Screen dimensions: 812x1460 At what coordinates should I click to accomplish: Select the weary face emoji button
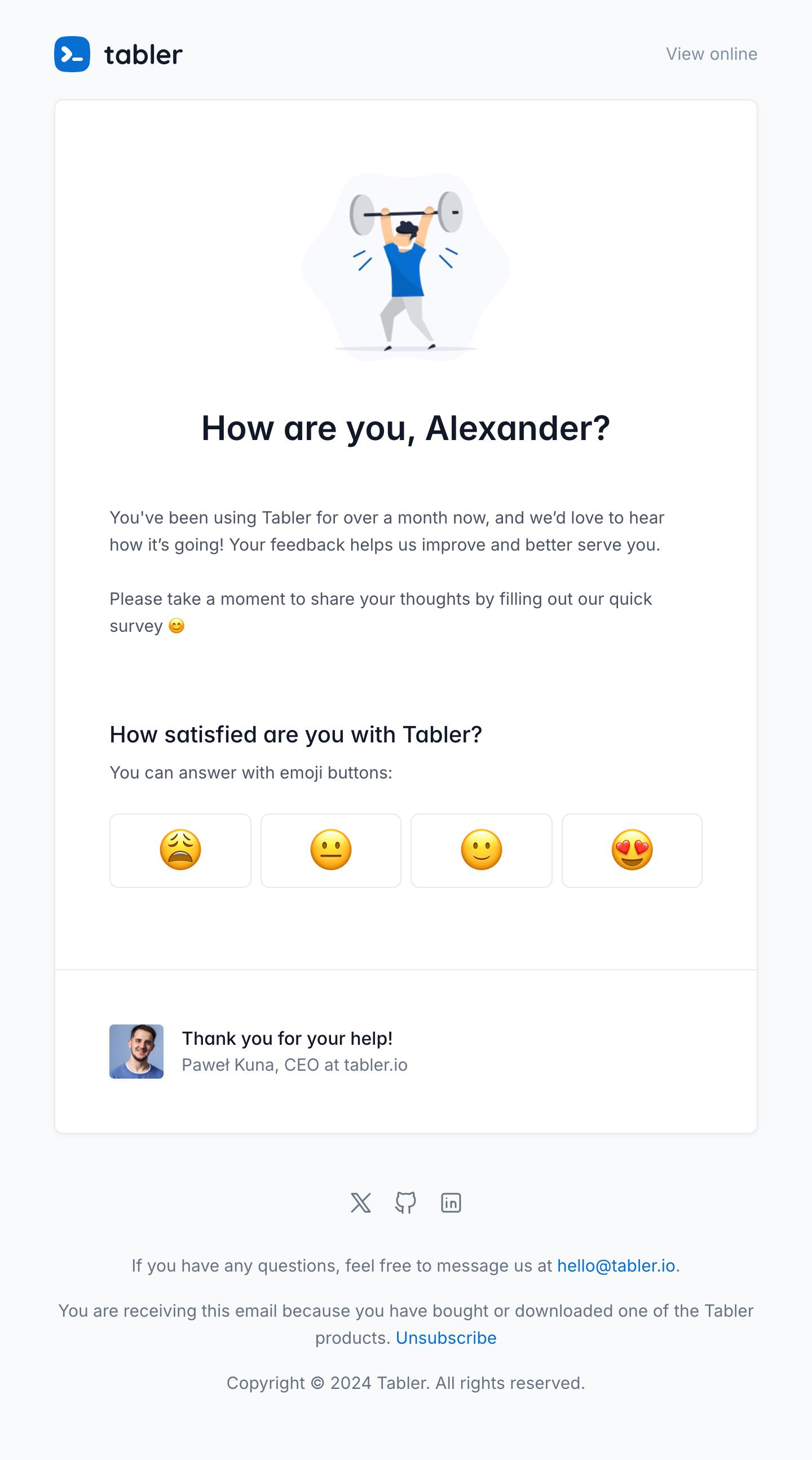point(180,850)
